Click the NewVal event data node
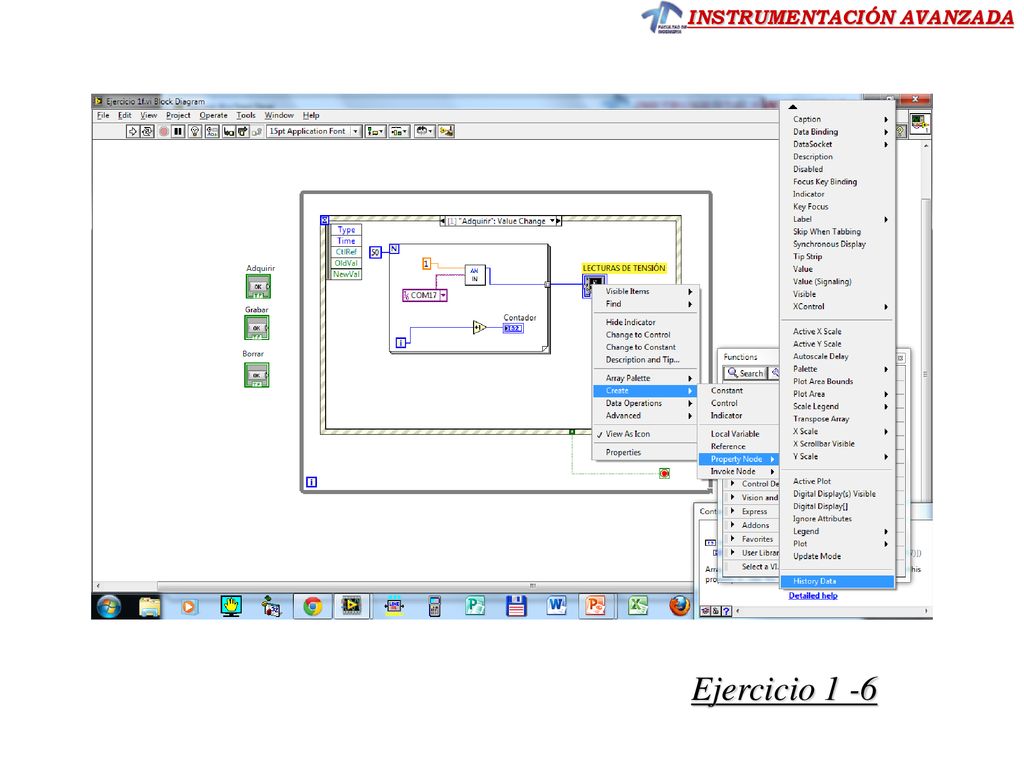Viewport: 1024px width, 768px height. pyautogui.click(x=346, y=274)
